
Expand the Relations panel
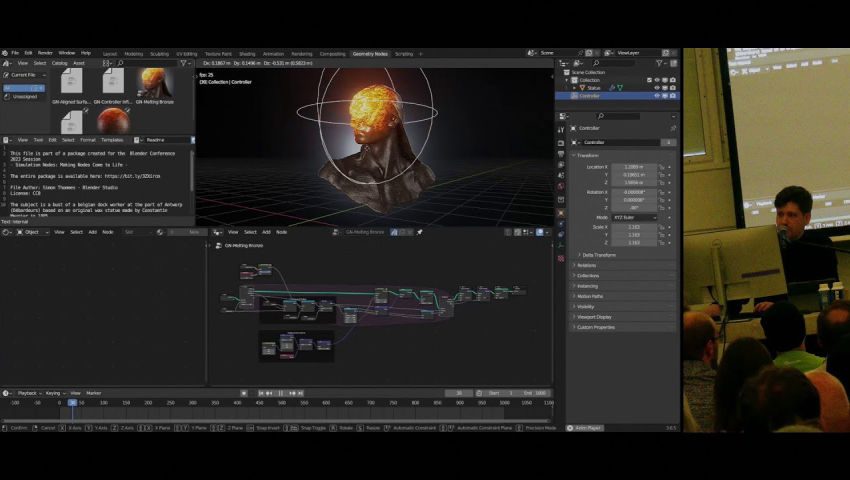click(587, 266)
